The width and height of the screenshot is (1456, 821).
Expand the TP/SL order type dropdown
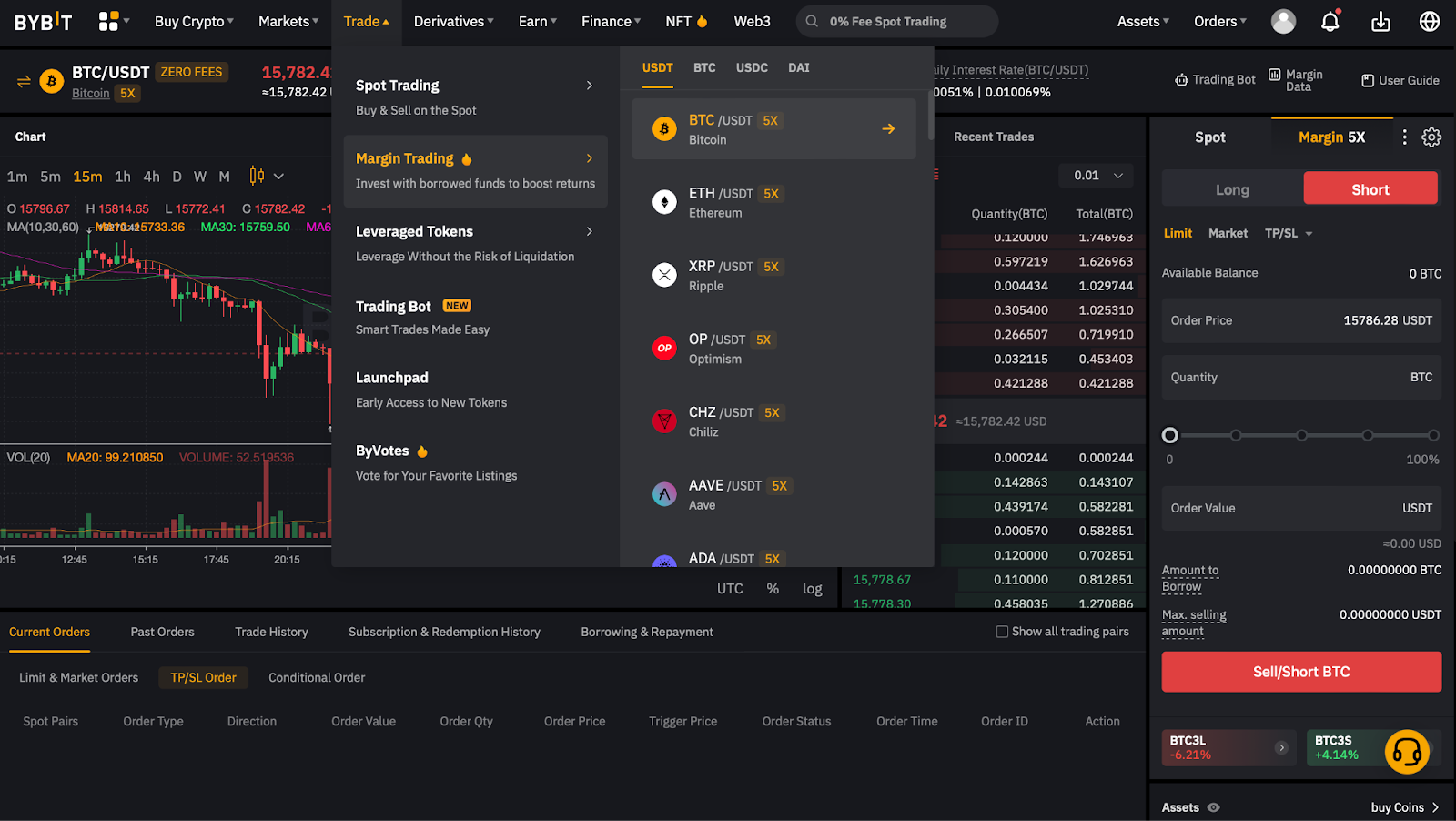pos(1289,234)
